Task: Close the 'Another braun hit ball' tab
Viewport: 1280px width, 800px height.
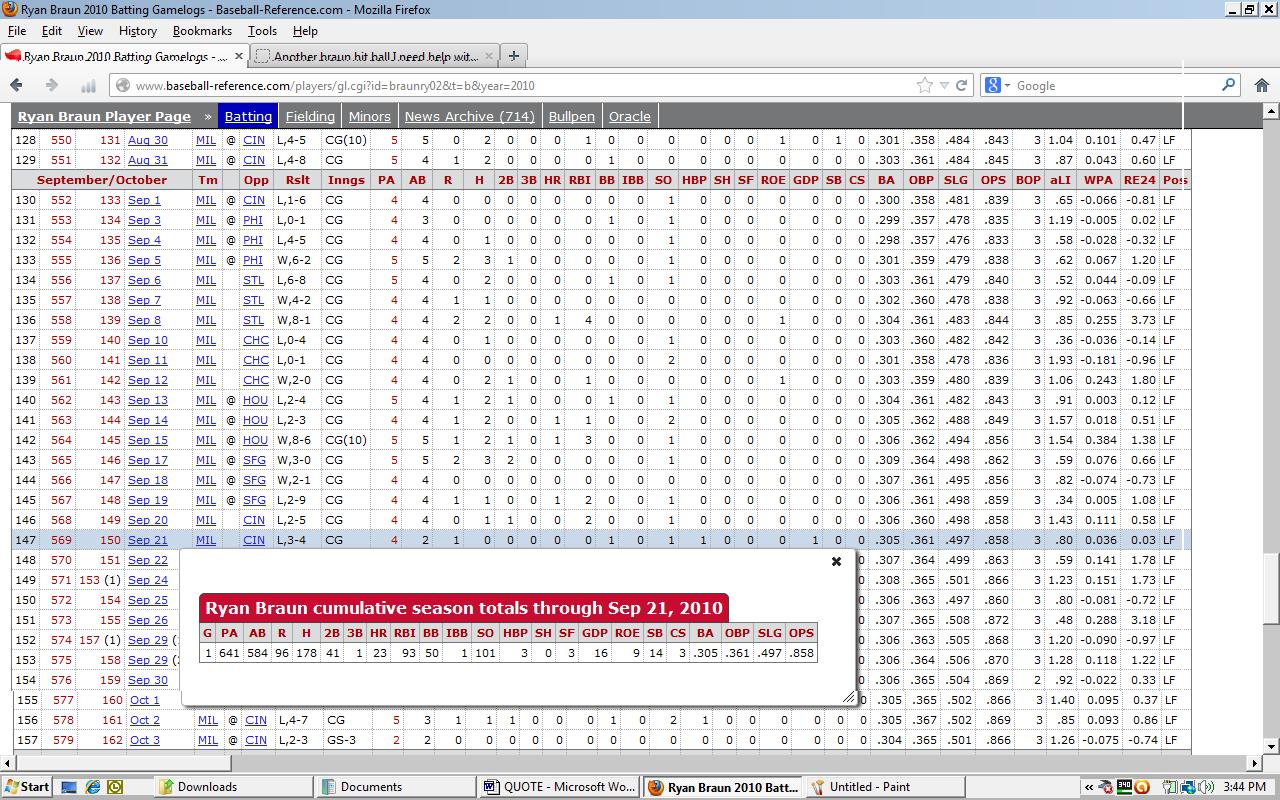Action: point(489,56)
